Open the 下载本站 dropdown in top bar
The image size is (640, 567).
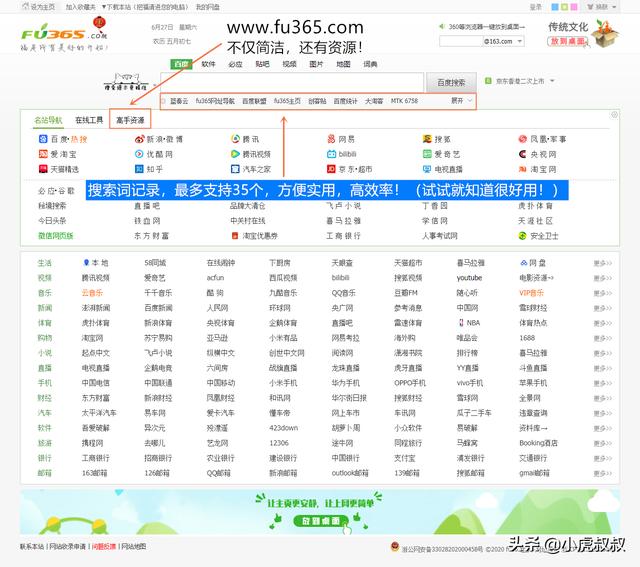tap(145, 7)
